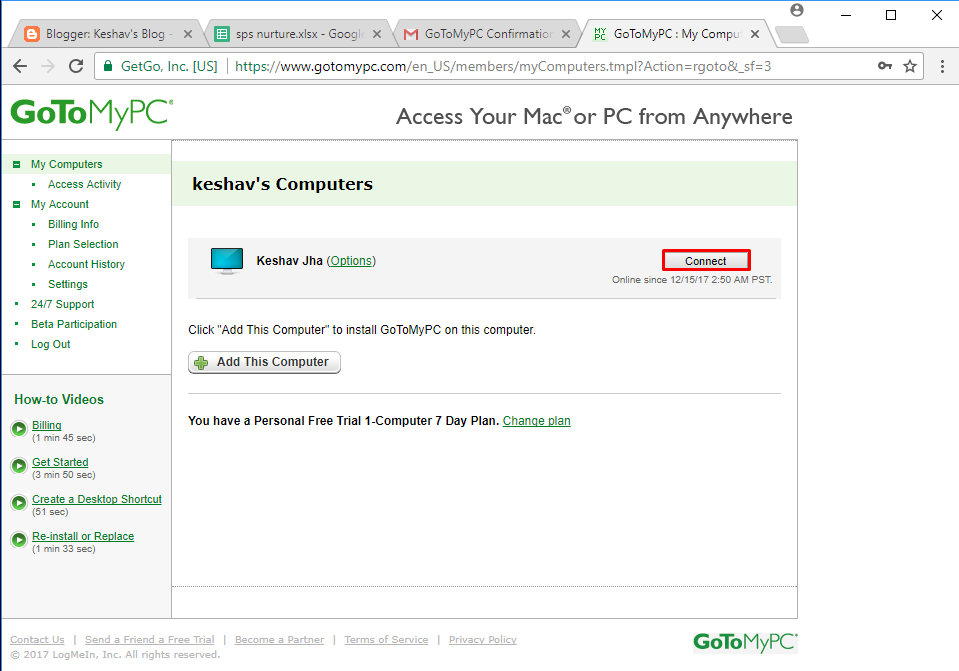Click the computer monitor icon beside Keshav Jha

tap(226, 260)
